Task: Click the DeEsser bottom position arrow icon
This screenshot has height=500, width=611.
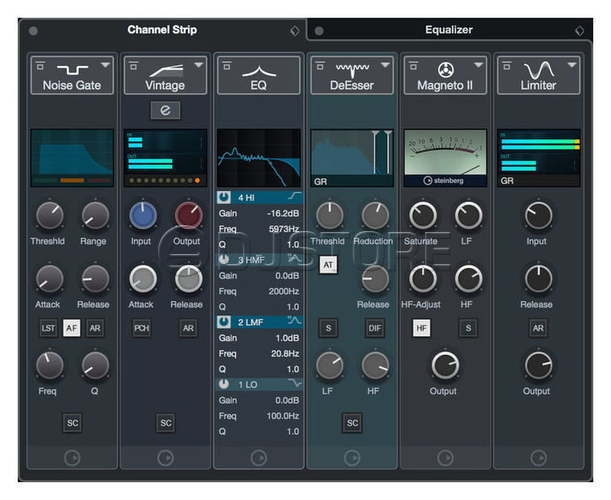Action: click(x=352, y=458)
